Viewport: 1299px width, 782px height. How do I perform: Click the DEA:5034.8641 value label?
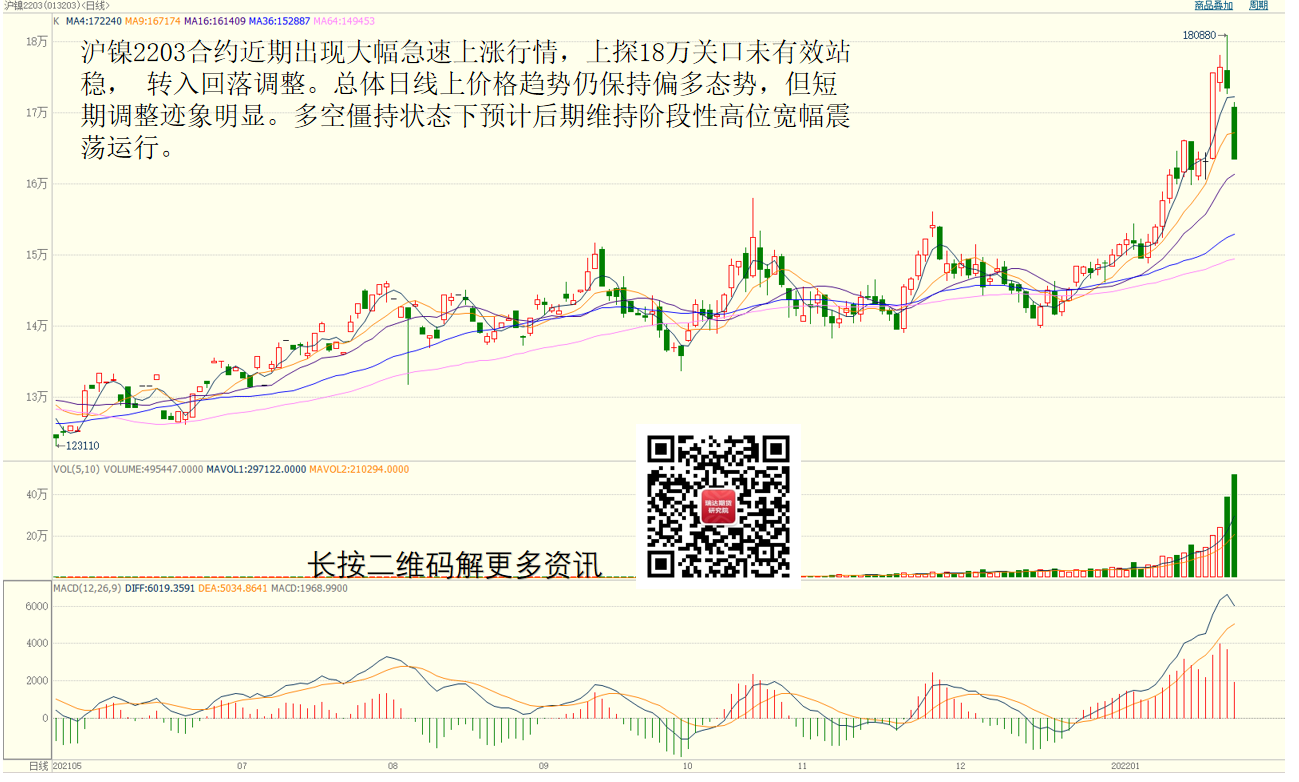coord(234,588)
